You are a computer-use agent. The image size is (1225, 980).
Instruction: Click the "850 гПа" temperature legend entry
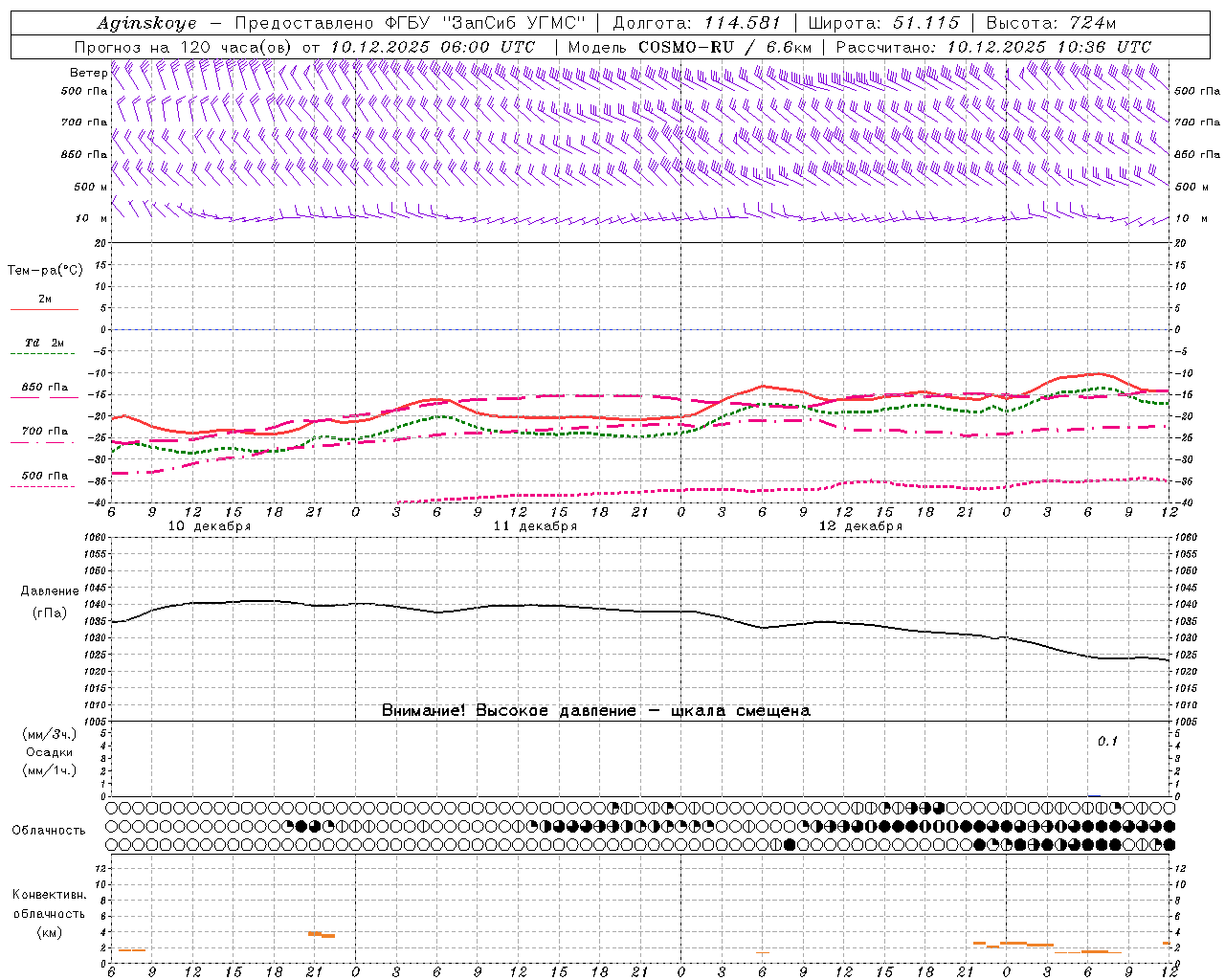click(x=44, y=388)
